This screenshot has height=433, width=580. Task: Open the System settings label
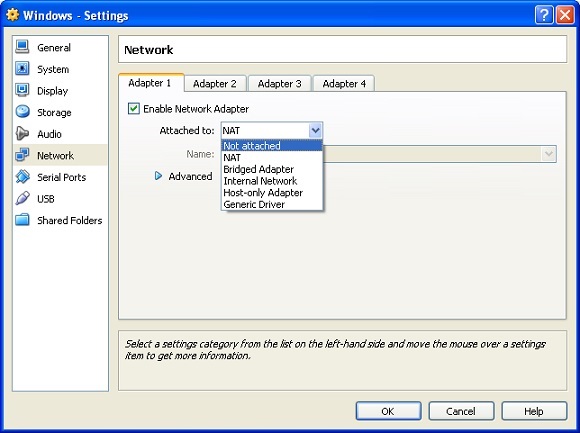[x=53, y=69]
